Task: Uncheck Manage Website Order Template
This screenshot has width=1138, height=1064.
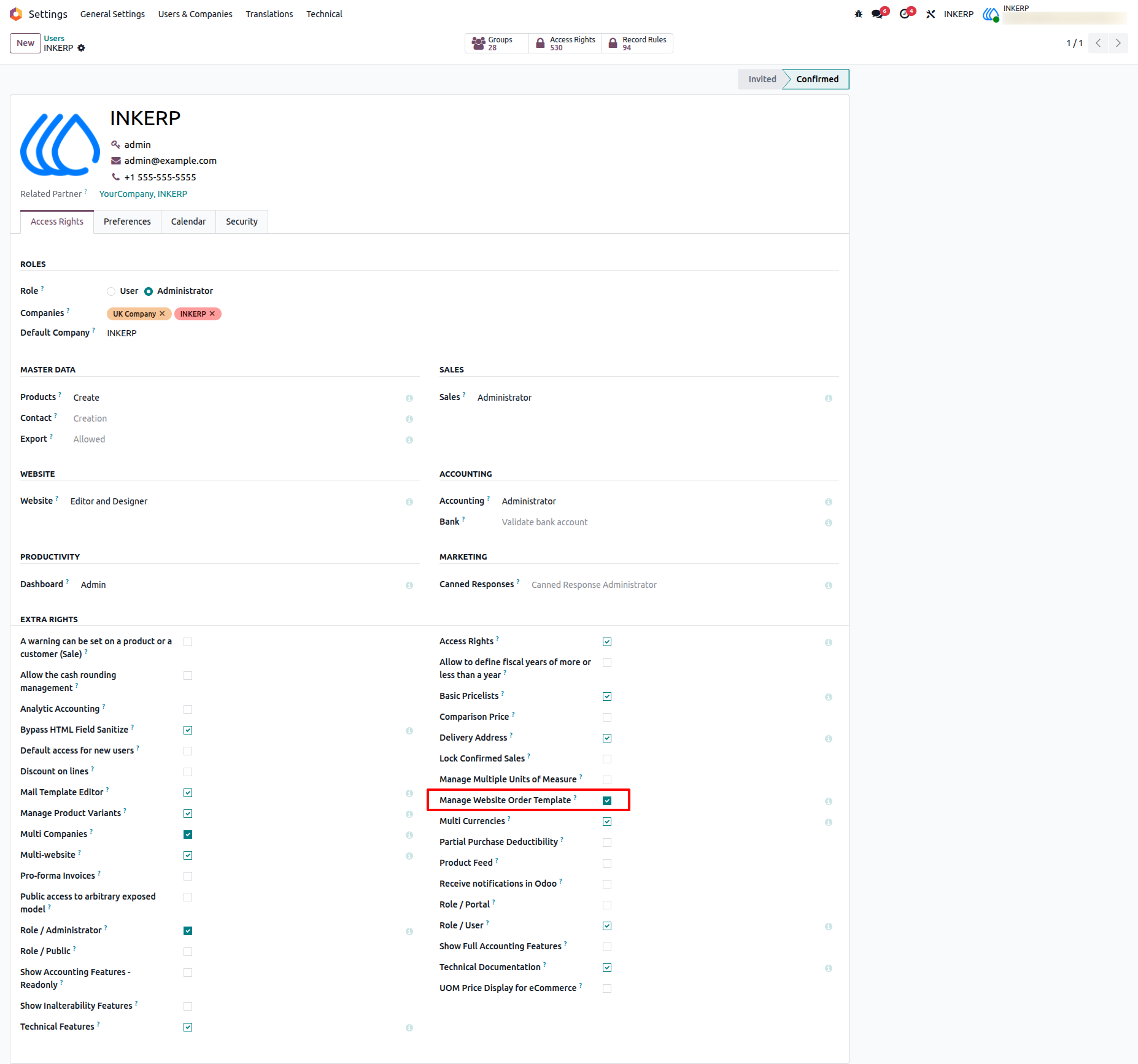Action: (607, 801)
